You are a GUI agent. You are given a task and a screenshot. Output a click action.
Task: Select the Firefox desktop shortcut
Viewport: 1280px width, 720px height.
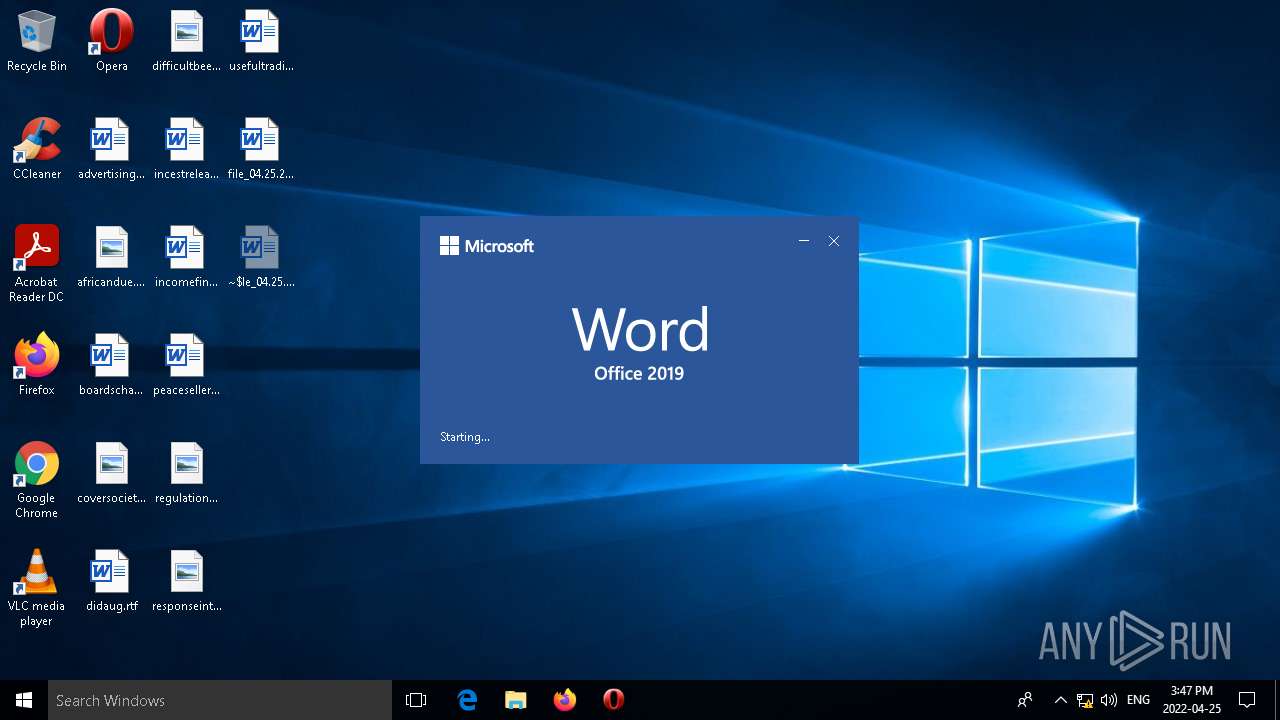pos(37,364)
